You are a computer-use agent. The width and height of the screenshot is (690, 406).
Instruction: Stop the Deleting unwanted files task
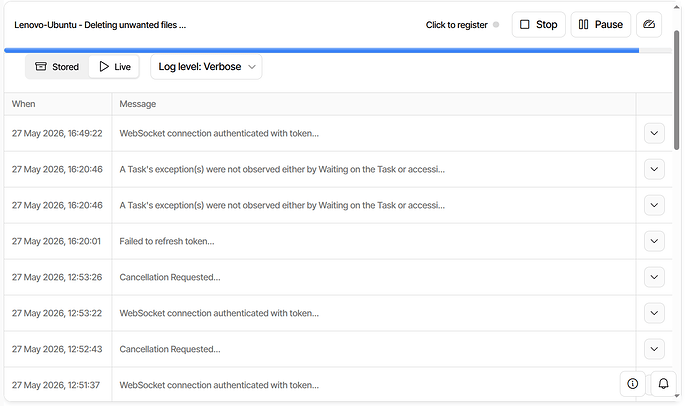[538, 25]
